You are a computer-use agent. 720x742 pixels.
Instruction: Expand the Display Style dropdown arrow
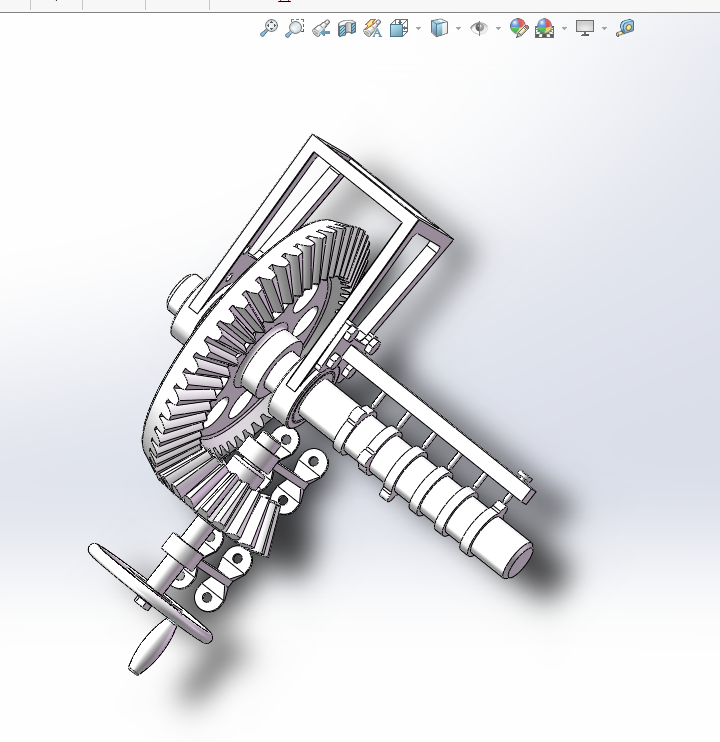pos(458,28)
